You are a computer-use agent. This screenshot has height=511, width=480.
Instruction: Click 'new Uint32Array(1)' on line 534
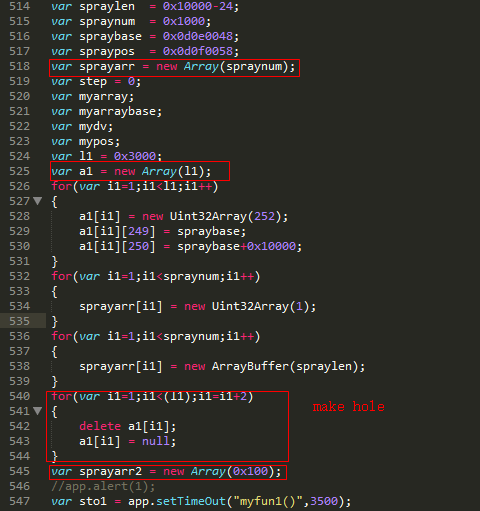[x=247, y=306]
